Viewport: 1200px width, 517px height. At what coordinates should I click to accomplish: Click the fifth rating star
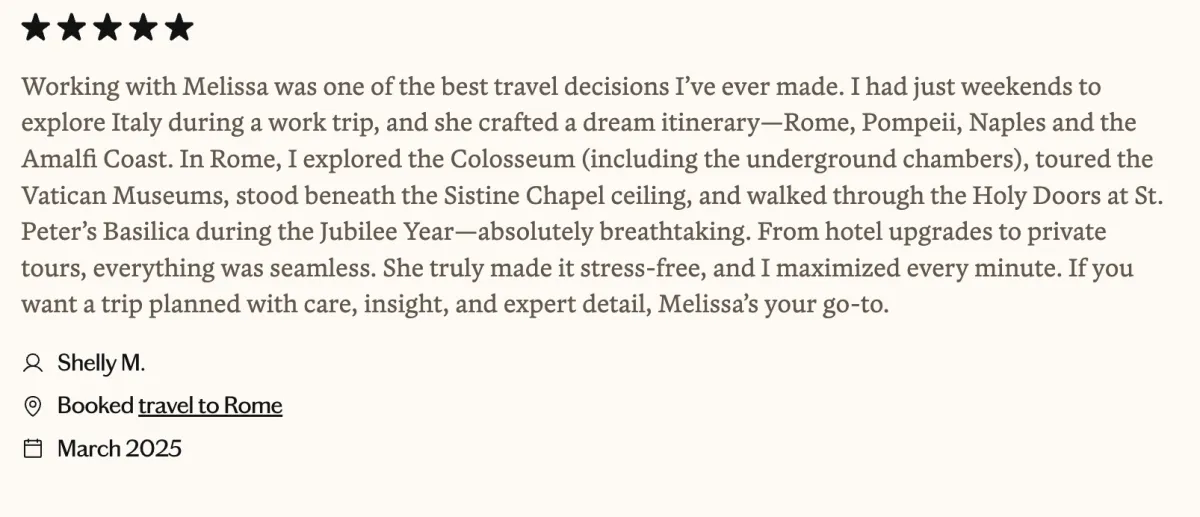pos(179,27)
